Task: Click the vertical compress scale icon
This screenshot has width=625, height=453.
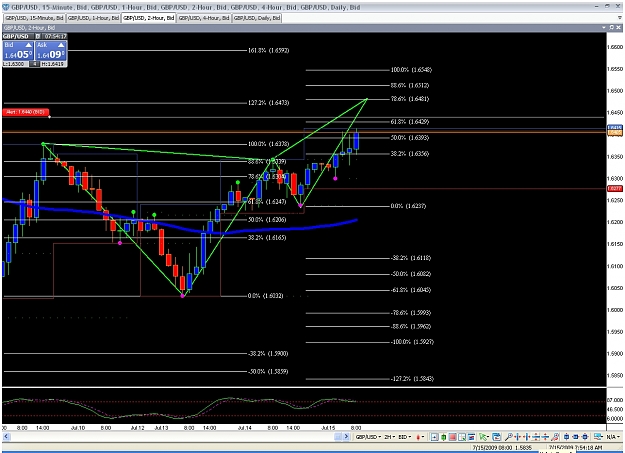Action: (x=536, y=437)
